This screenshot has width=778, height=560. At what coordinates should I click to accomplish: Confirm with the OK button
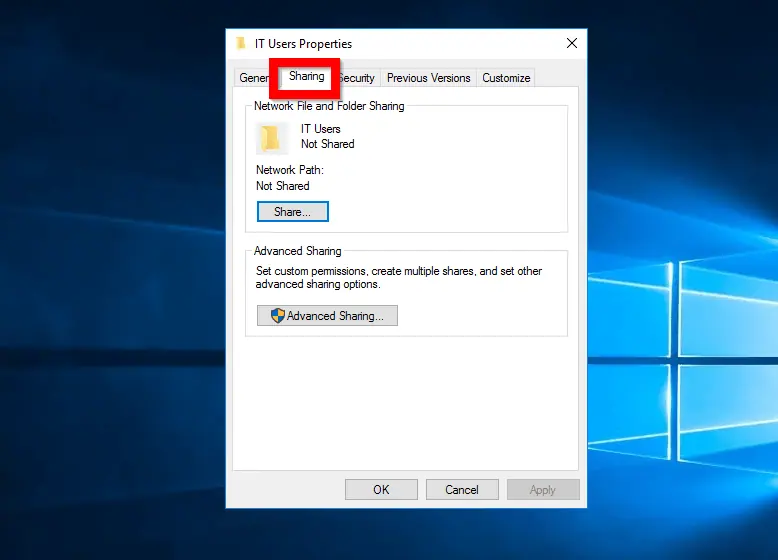pyautogui.click(x=381, y=490)
